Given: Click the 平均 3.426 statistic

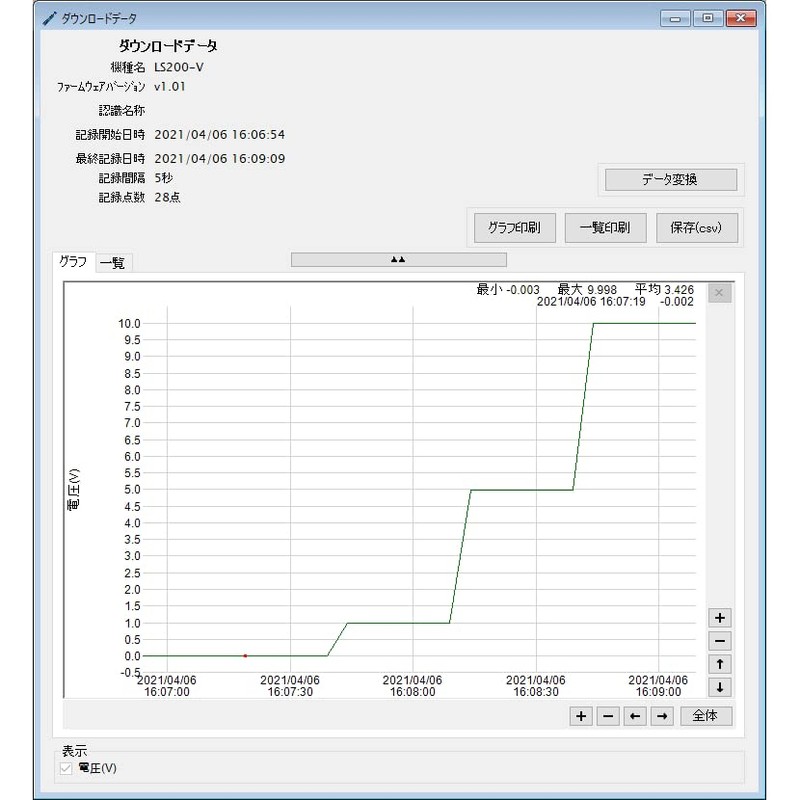Looking at the screenshot, I should (664, 289).
